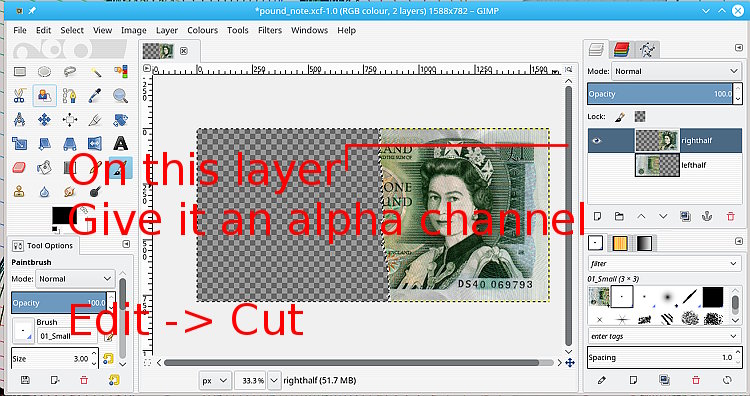This screenshot has height=396, width=750.
Task: Select the Rectangle Select tool
Action: pyautogui.click(x=20, y=72)
